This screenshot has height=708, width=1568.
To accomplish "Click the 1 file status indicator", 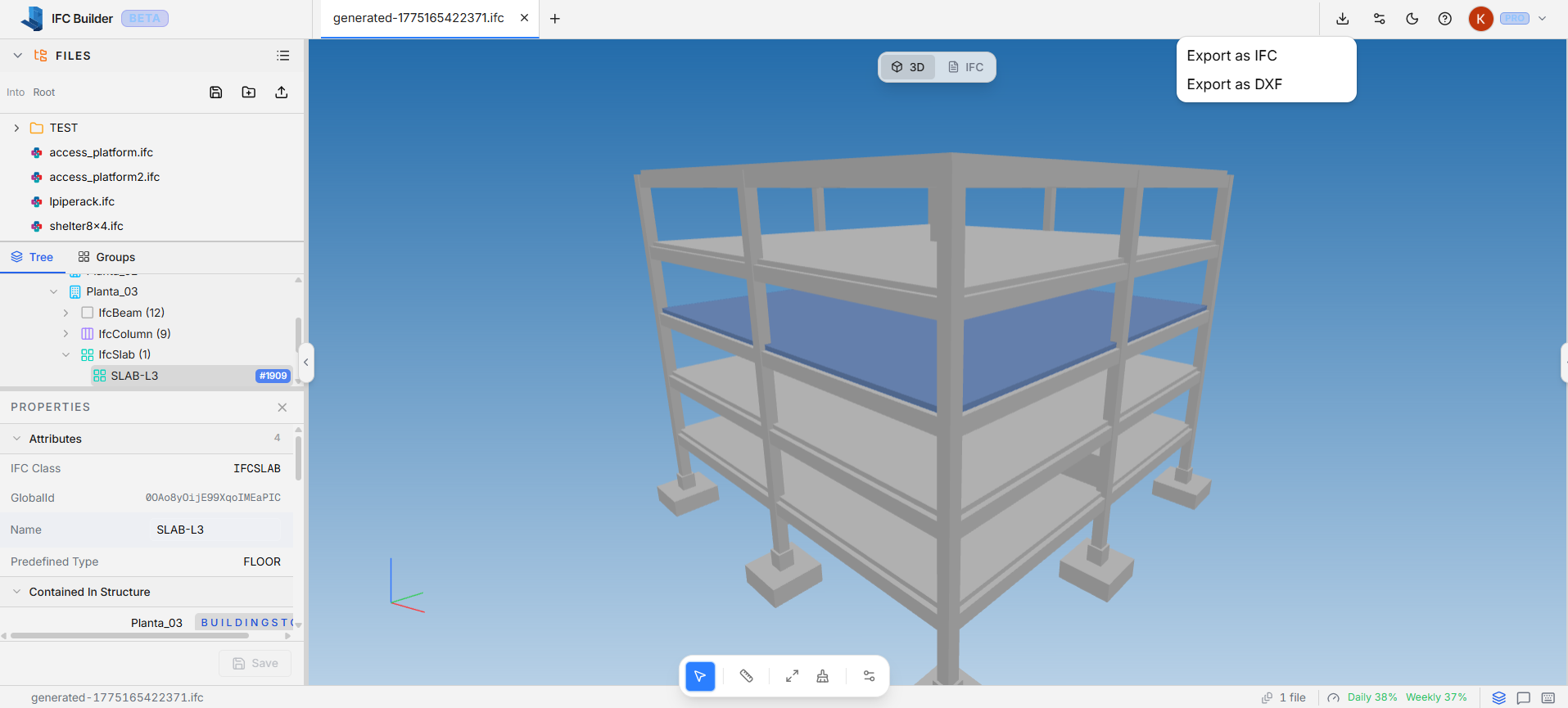I will (x=1284, y=697).
